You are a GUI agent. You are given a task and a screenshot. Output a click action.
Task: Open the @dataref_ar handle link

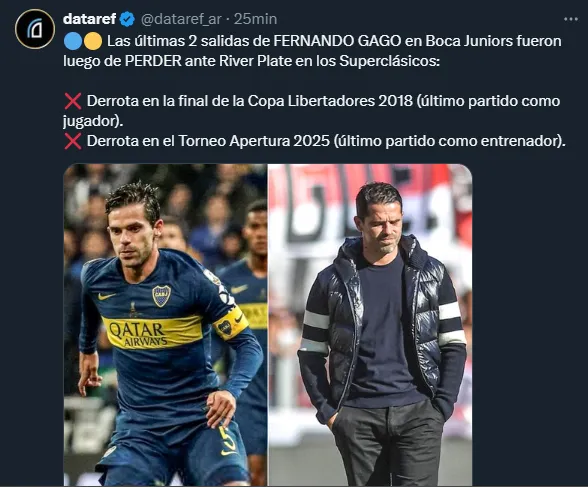(x=181, y=19)
